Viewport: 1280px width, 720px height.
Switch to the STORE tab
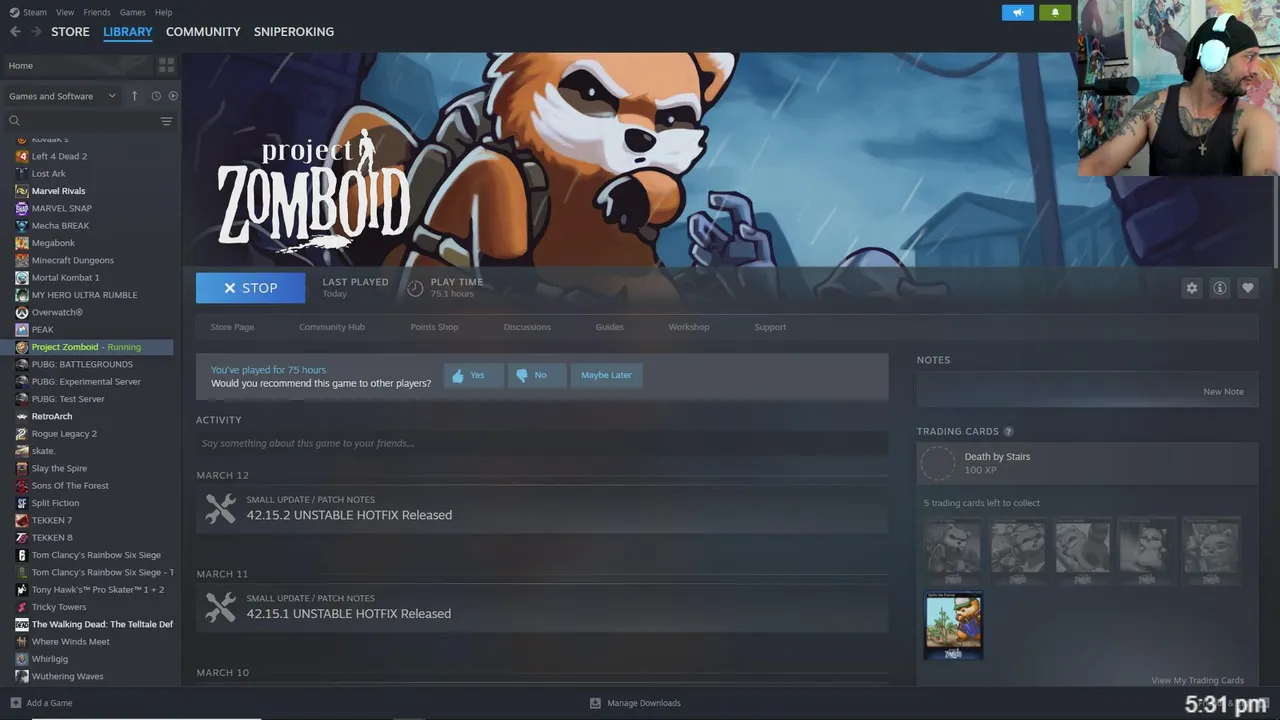click(70, 32)
